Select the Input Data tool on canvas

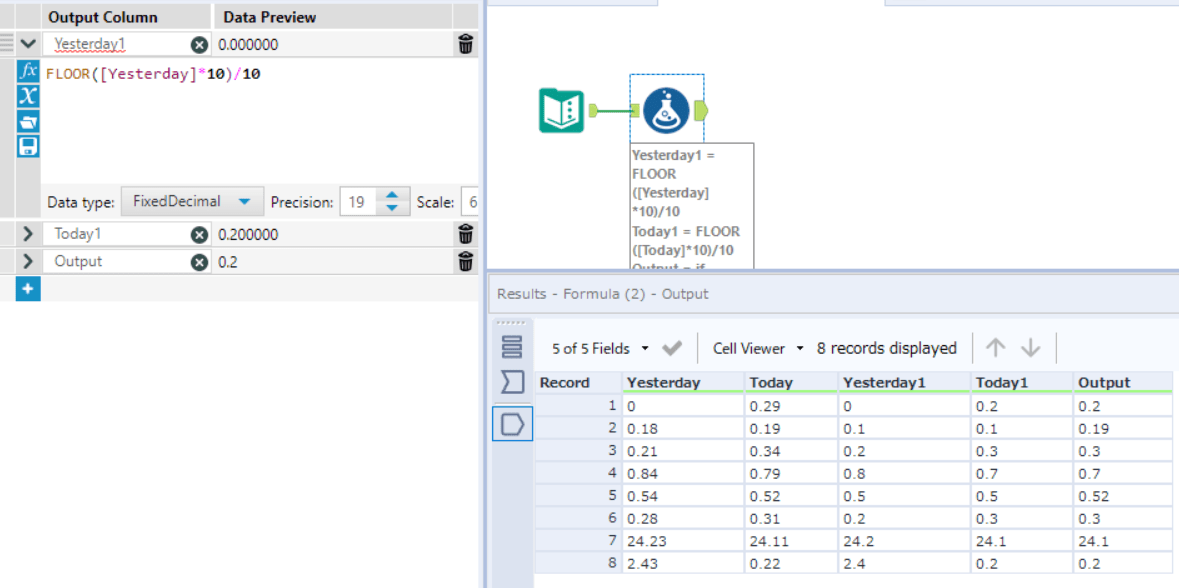(562, 110)
